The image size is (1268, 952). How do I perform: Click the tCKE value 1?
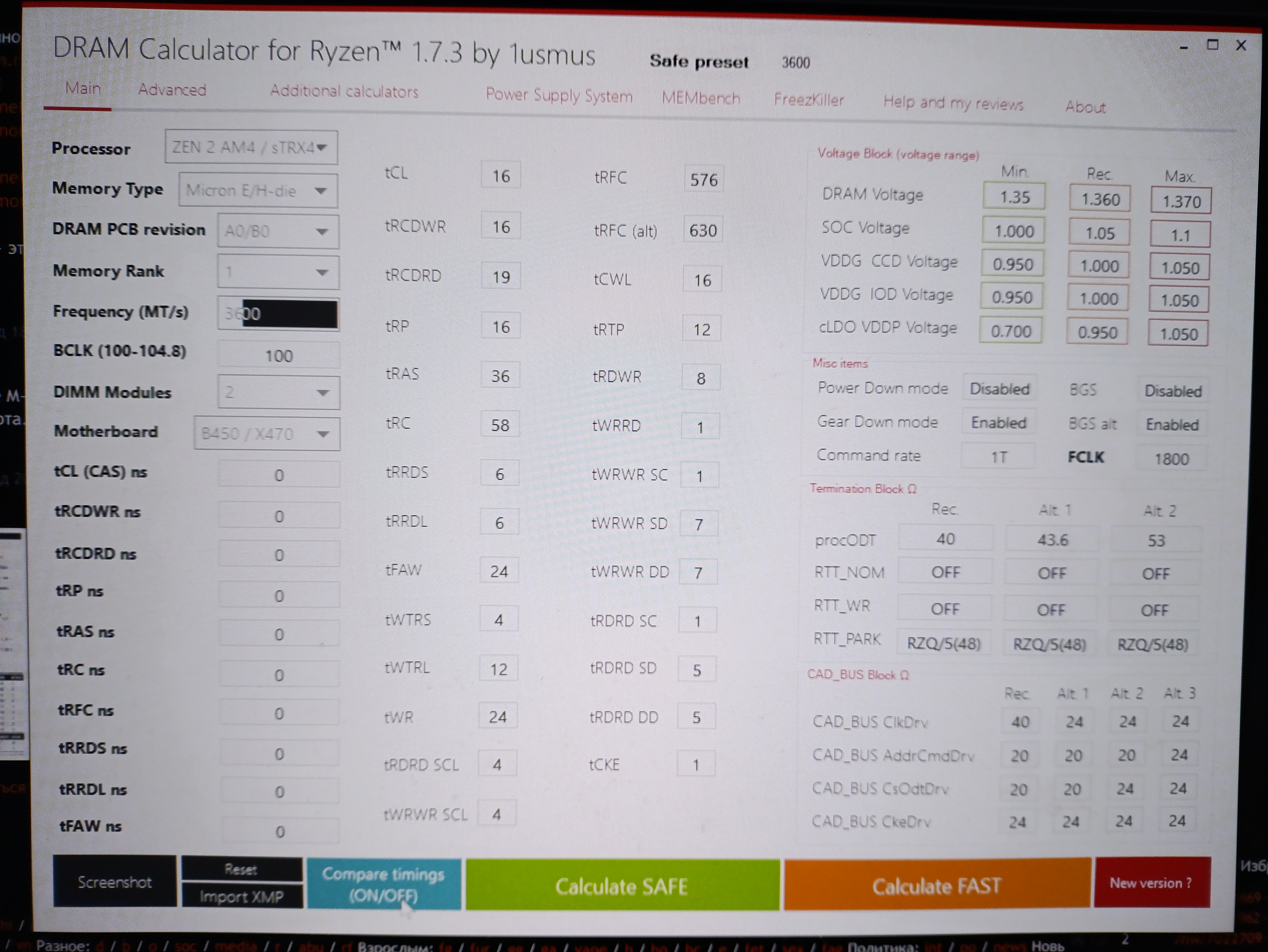click(x=695, y=764)
